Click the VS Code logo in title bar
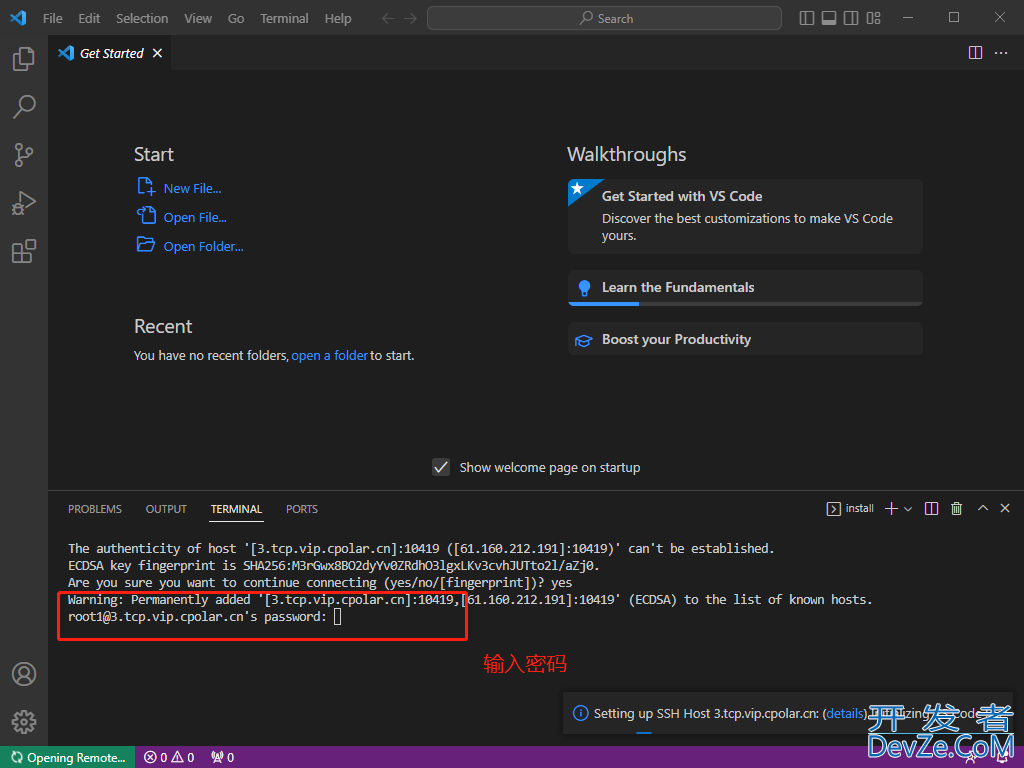The height and width of the screenshot is (768, 1024). (18, 18)
